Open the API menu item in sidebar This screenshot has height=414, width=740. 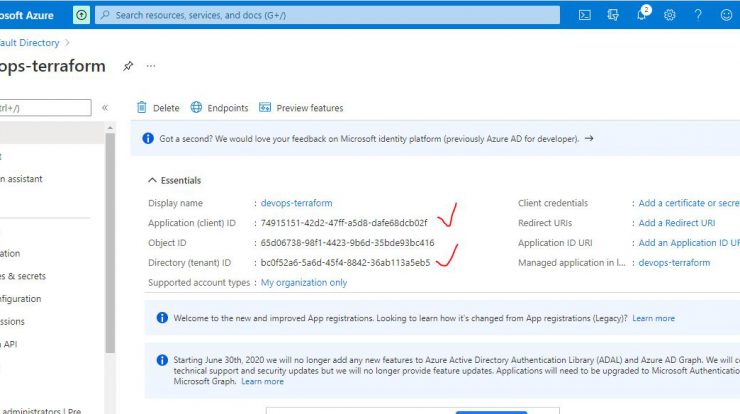8,344
